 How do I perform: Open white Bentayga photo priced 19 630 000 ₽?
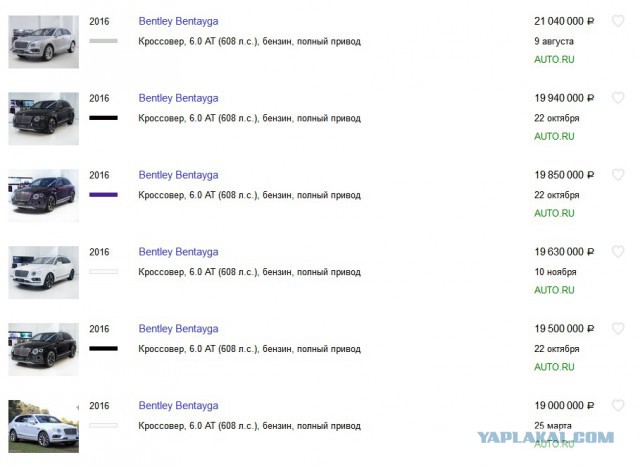click(44, 272)
